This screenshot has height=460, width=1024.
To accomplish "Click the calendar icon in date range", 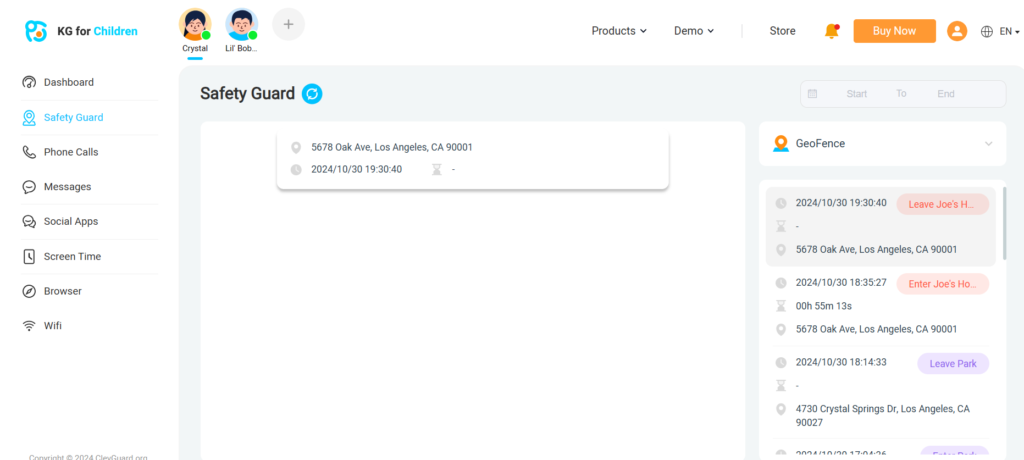I will 812,93.
